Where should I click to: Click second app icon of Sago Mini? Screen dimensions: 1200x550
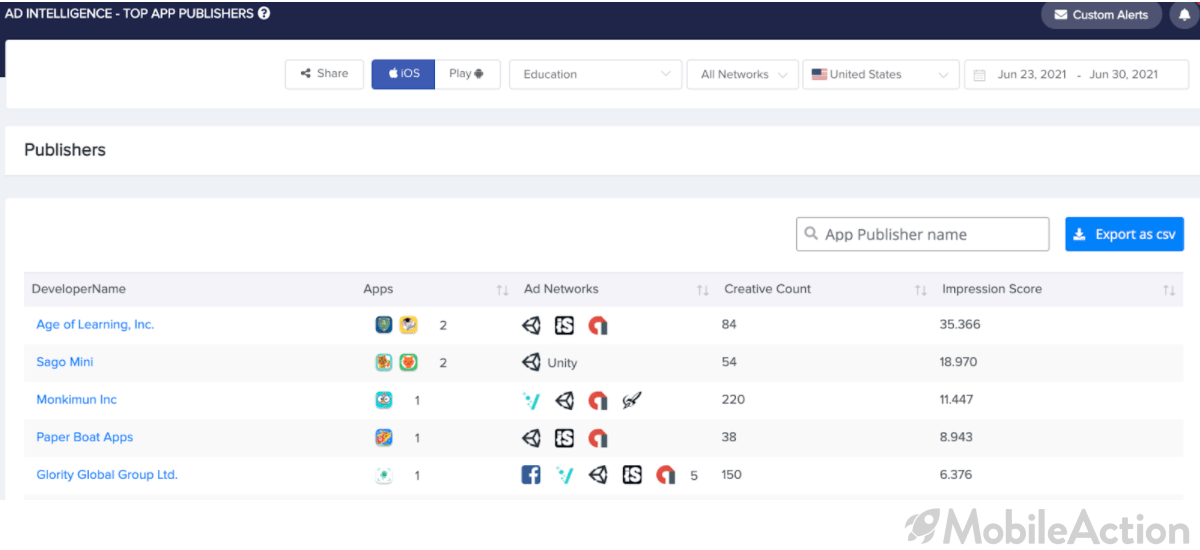(408, 362)
